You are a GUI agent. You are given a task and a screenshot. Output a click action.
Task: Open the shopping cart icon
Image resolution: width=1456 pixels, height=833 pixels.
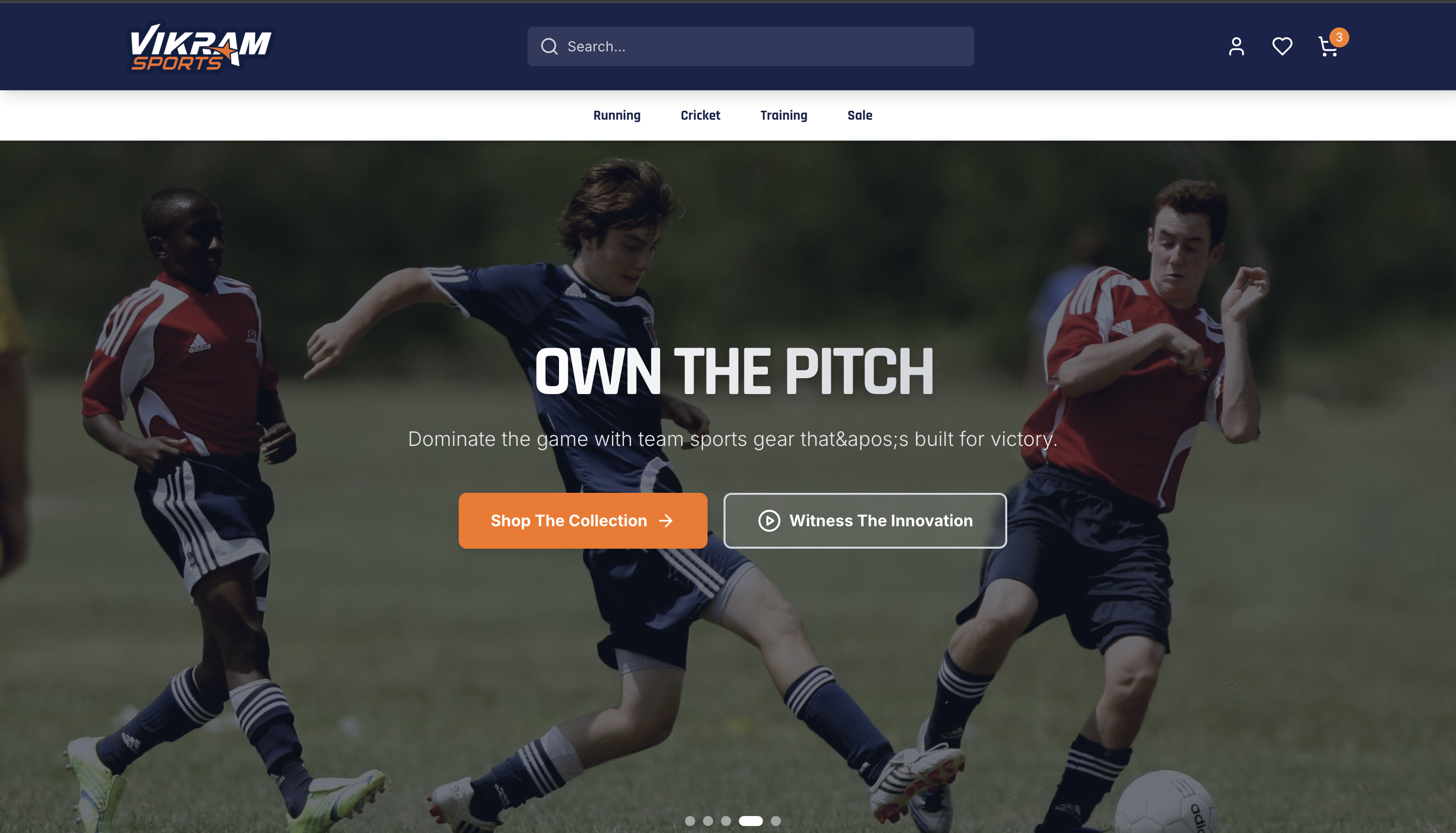[1327, 47]
